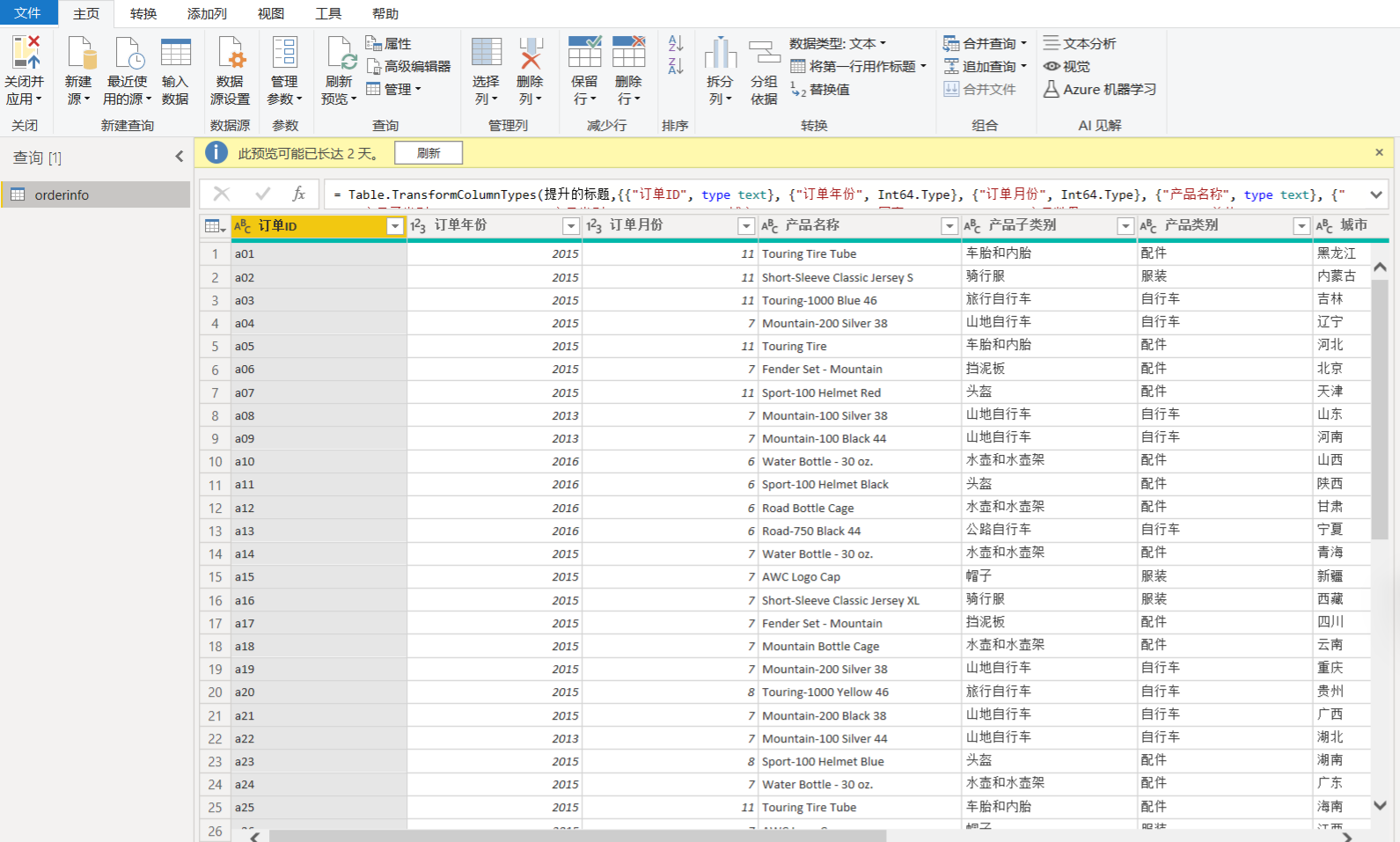This screenshot has height=842, width=1400.
Task: Collapse the Queries (查询) pane
Action: (180, 157)
